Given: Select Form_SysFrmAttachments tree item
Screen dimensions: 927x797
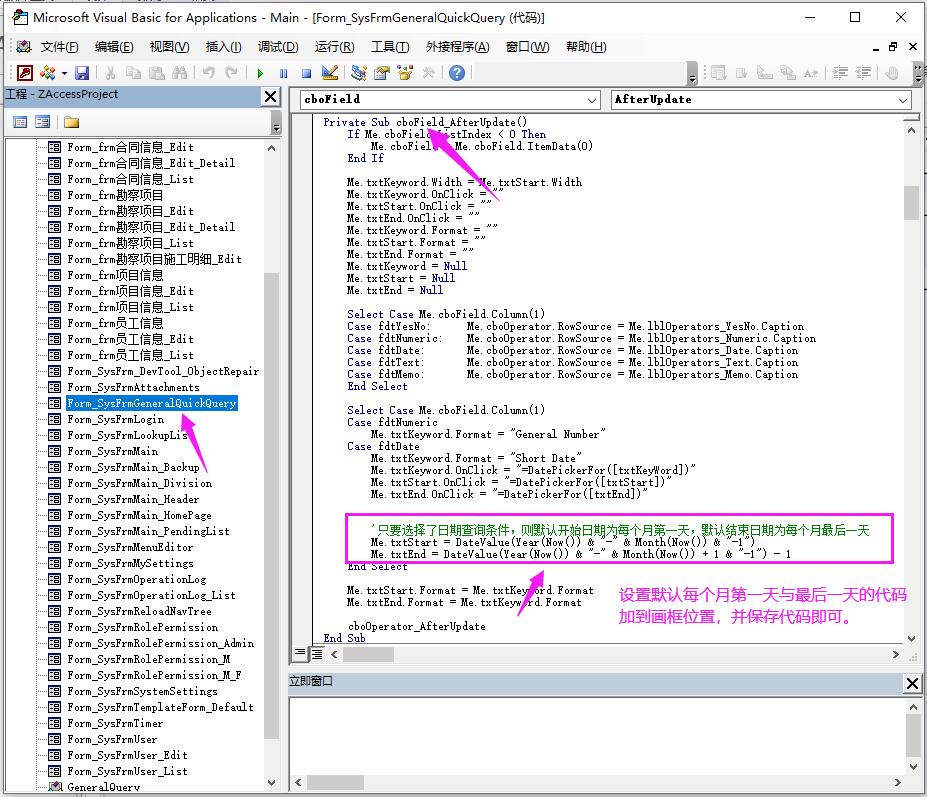Looking at the screenshot, I should (134, 387).
